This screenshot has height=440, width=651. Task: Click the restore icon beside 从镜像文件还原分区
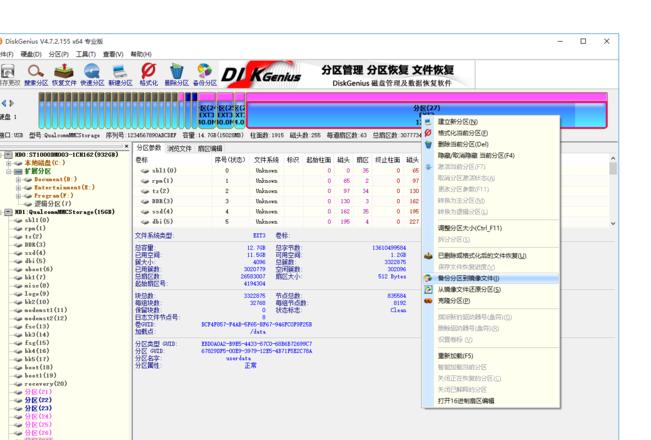[x=428, y=289]
